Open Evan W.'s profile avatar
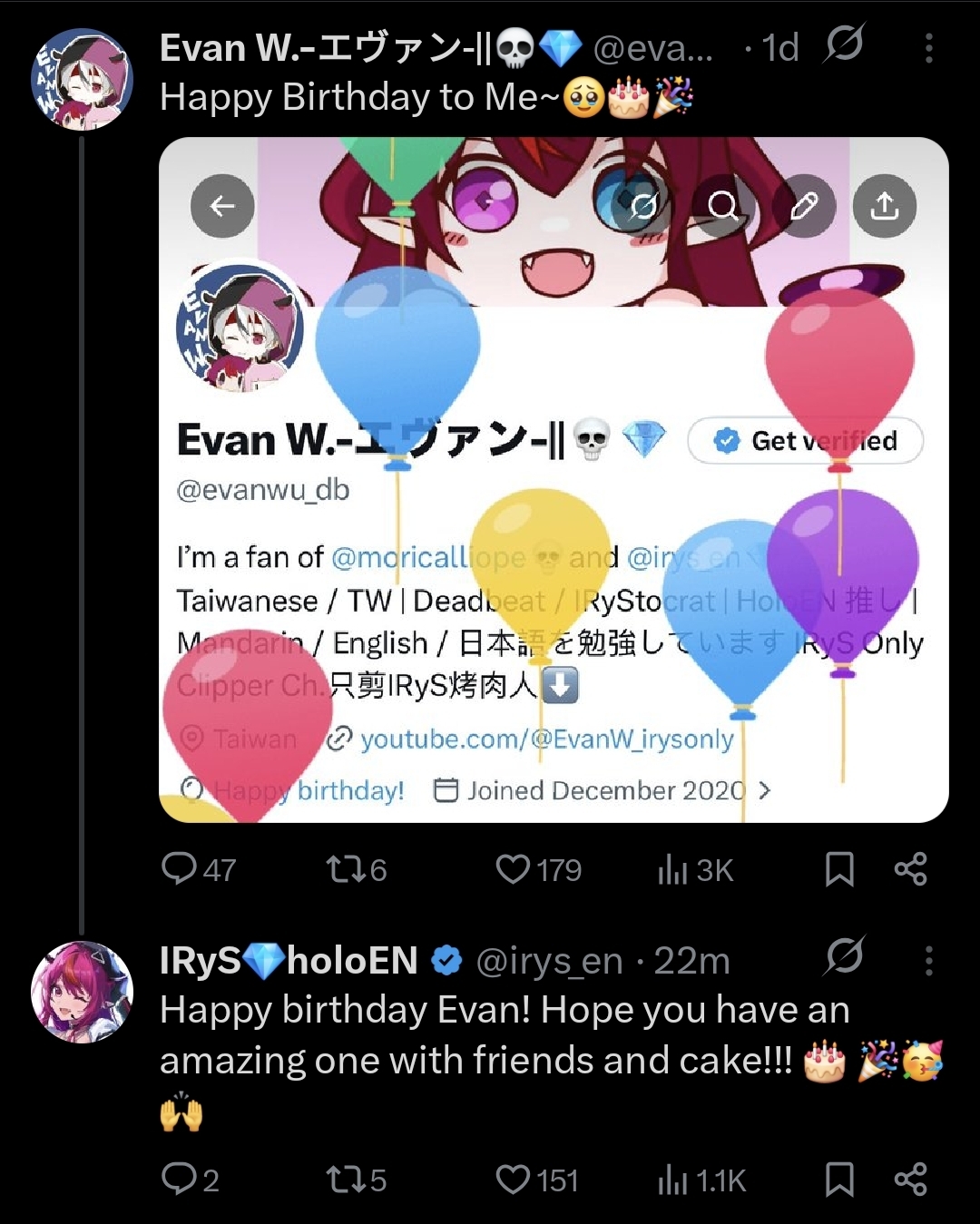 83,79
